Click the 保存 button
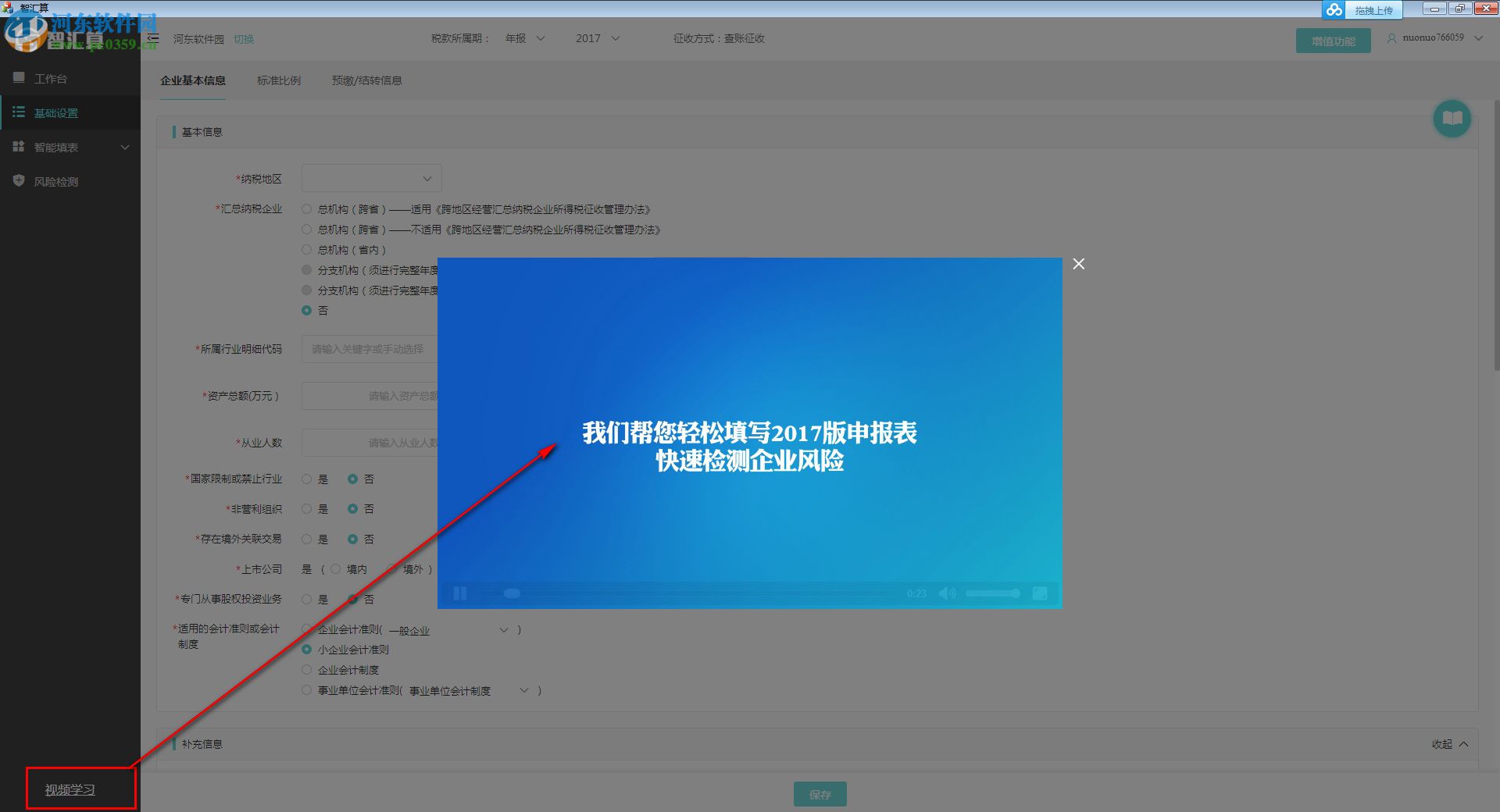The height and width of the screenshot is (812, 1500). click(820, 793)
